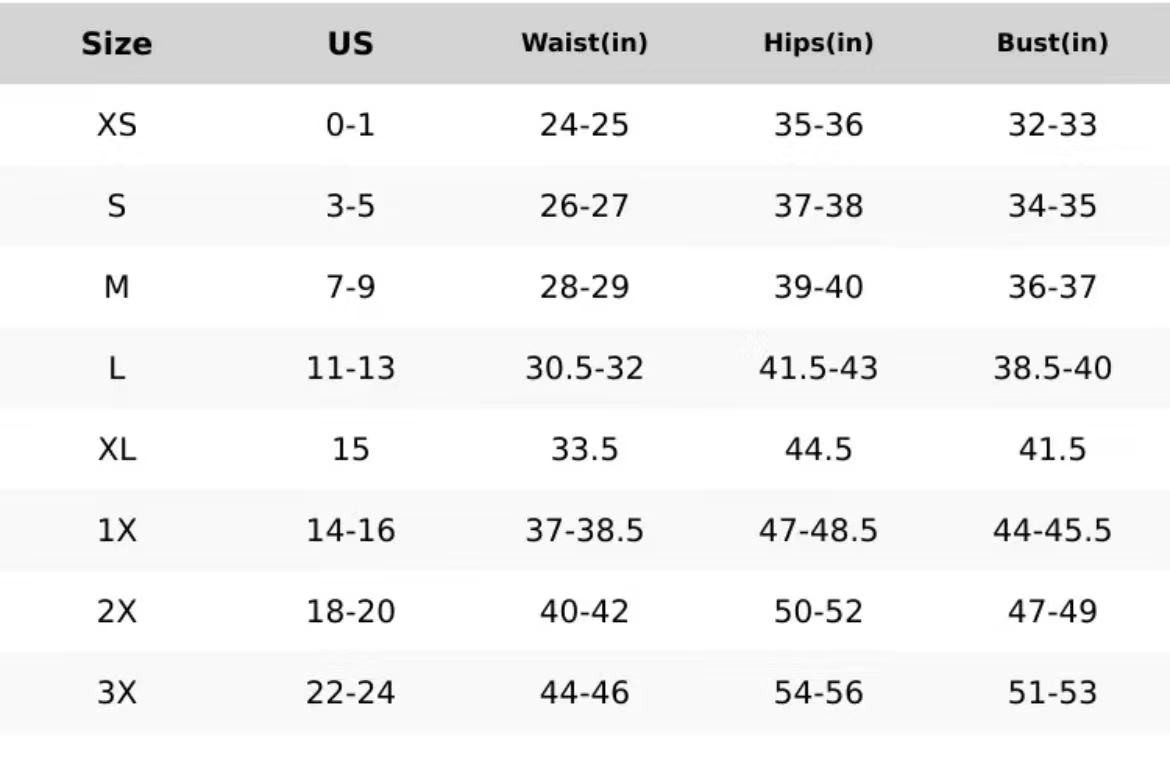Click the hips value 39-40
1170x764 pixels.
[818, 288]
